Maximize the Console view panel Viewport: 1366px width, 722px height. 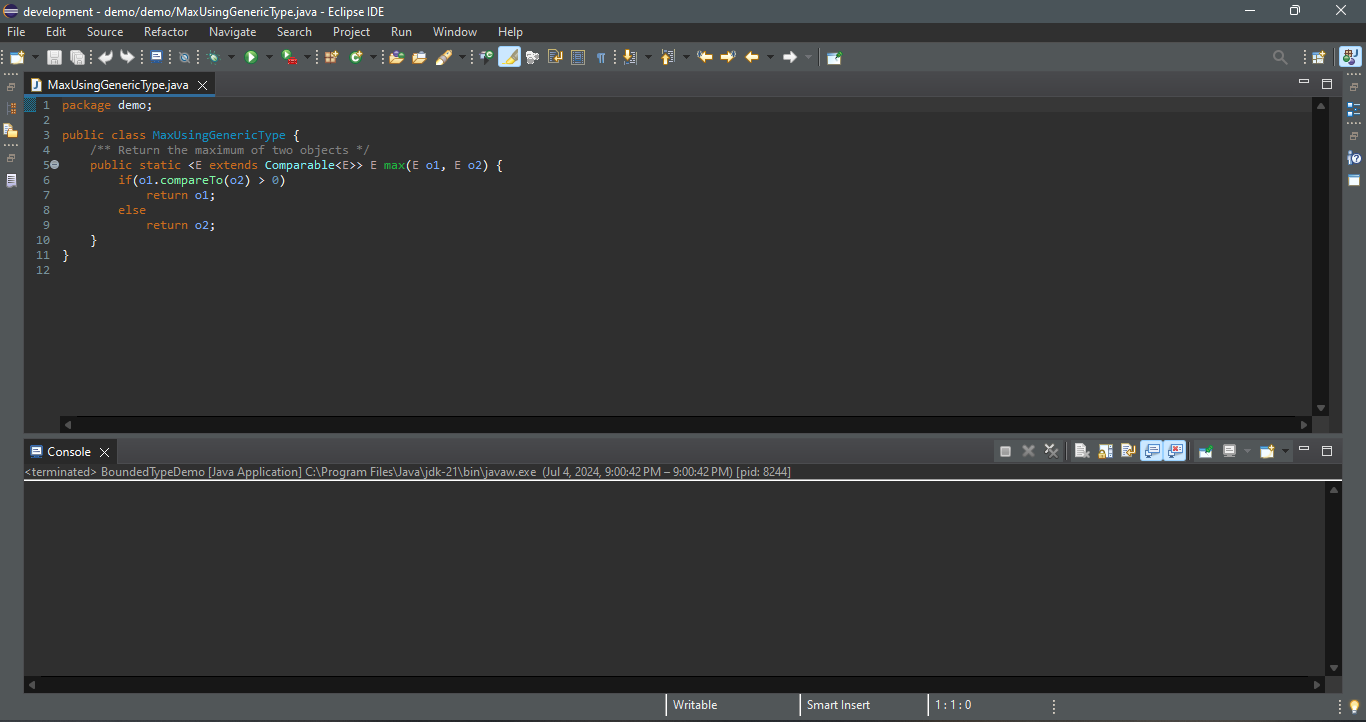[1327, 451]
